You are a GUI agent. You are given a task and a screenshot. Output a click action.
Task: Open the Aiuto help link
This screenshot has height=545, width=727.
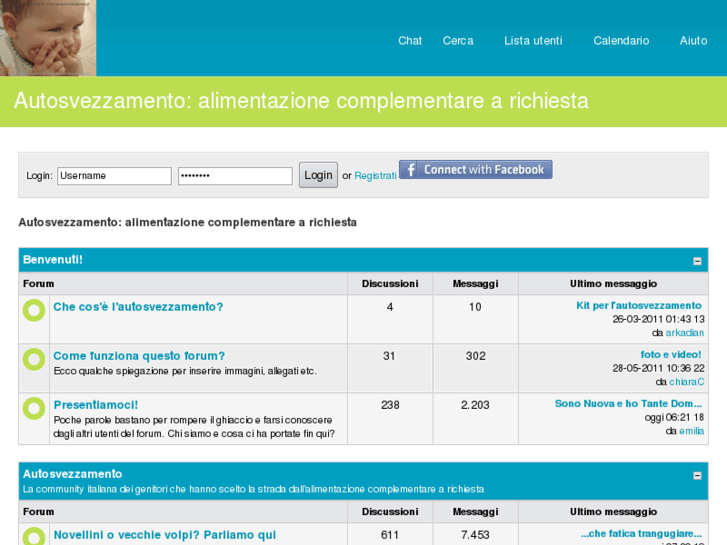click(693, 41)
